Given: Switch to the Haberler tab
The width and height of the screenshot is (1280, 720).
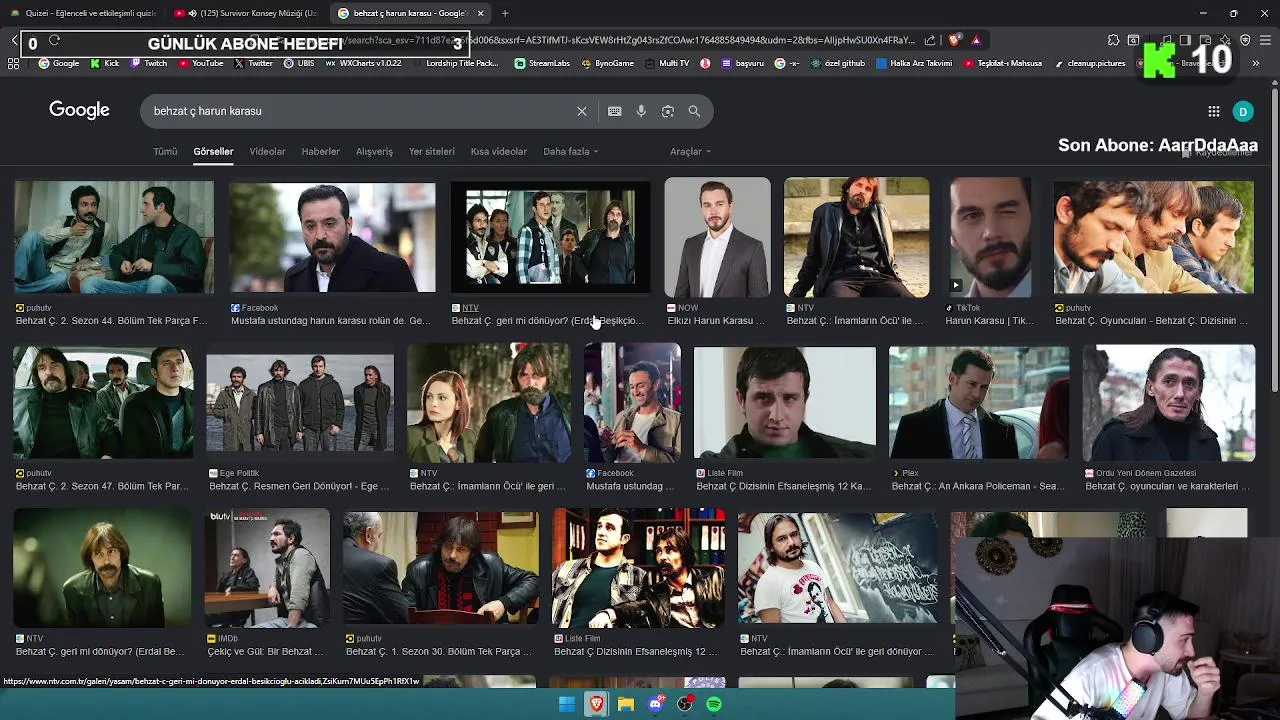Looking at the screenshot, I should pyautogui.click(x=320, y=151).
